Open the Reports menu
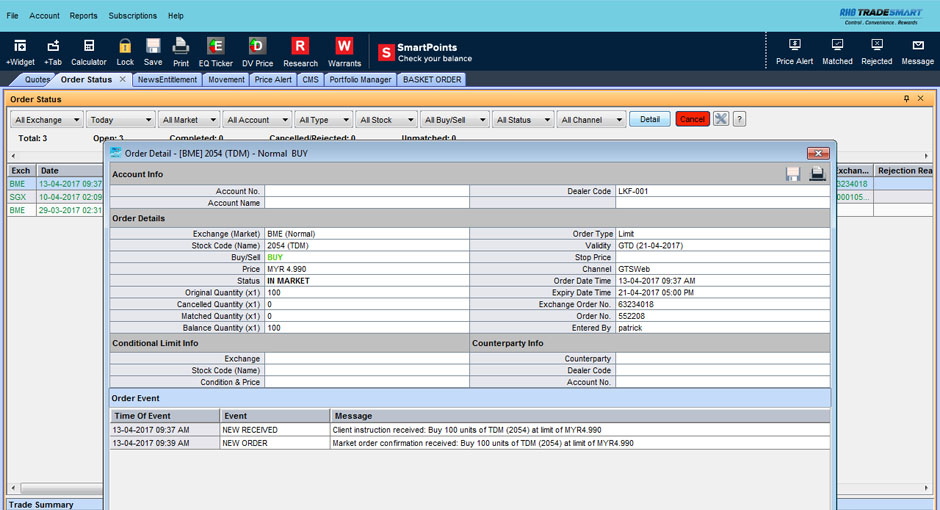940x510 pixels. click(83, 16)
